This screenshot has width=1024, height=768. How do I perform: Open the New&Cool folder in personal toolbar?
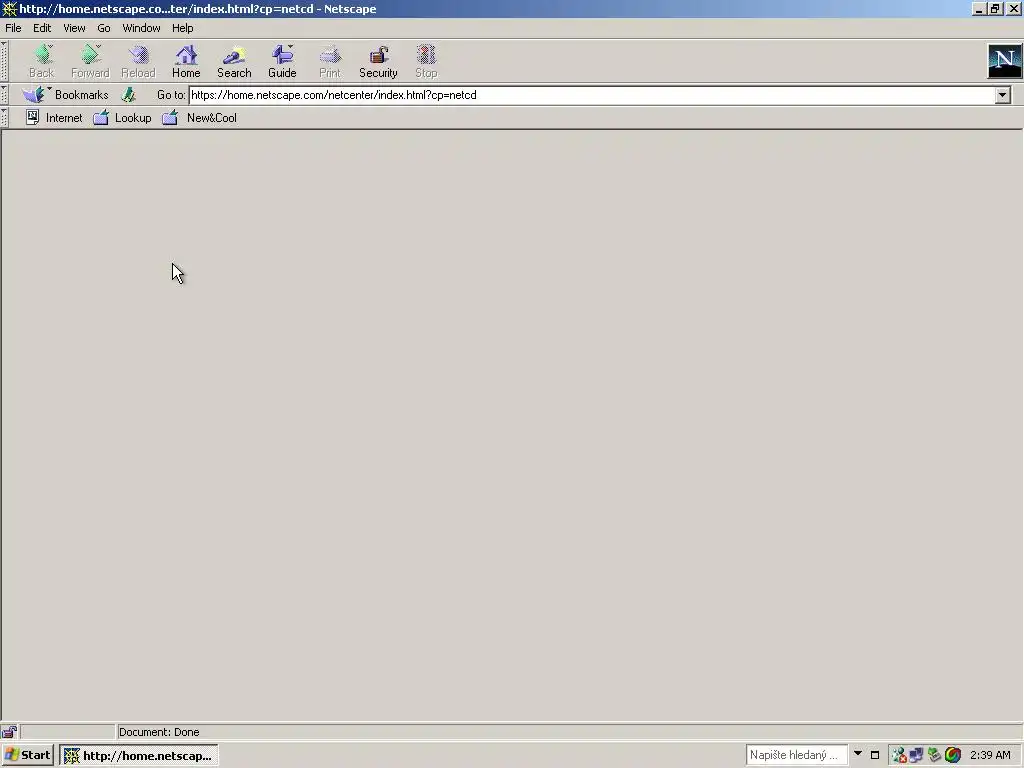(x=199, y=118)
